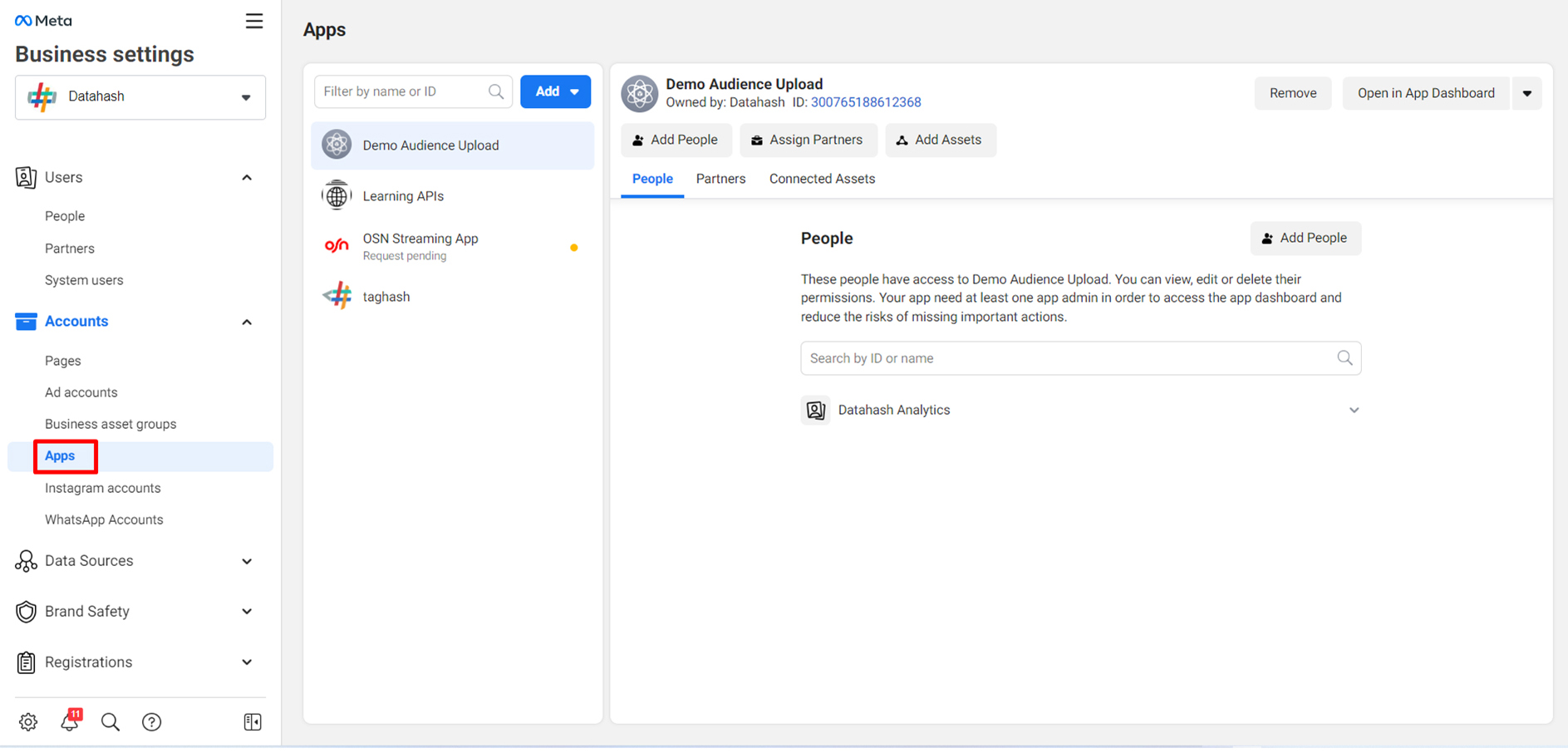This screenshot has height=753, width=1568.
Task: Click the Data Sources icon
Action: pos(26,561)
